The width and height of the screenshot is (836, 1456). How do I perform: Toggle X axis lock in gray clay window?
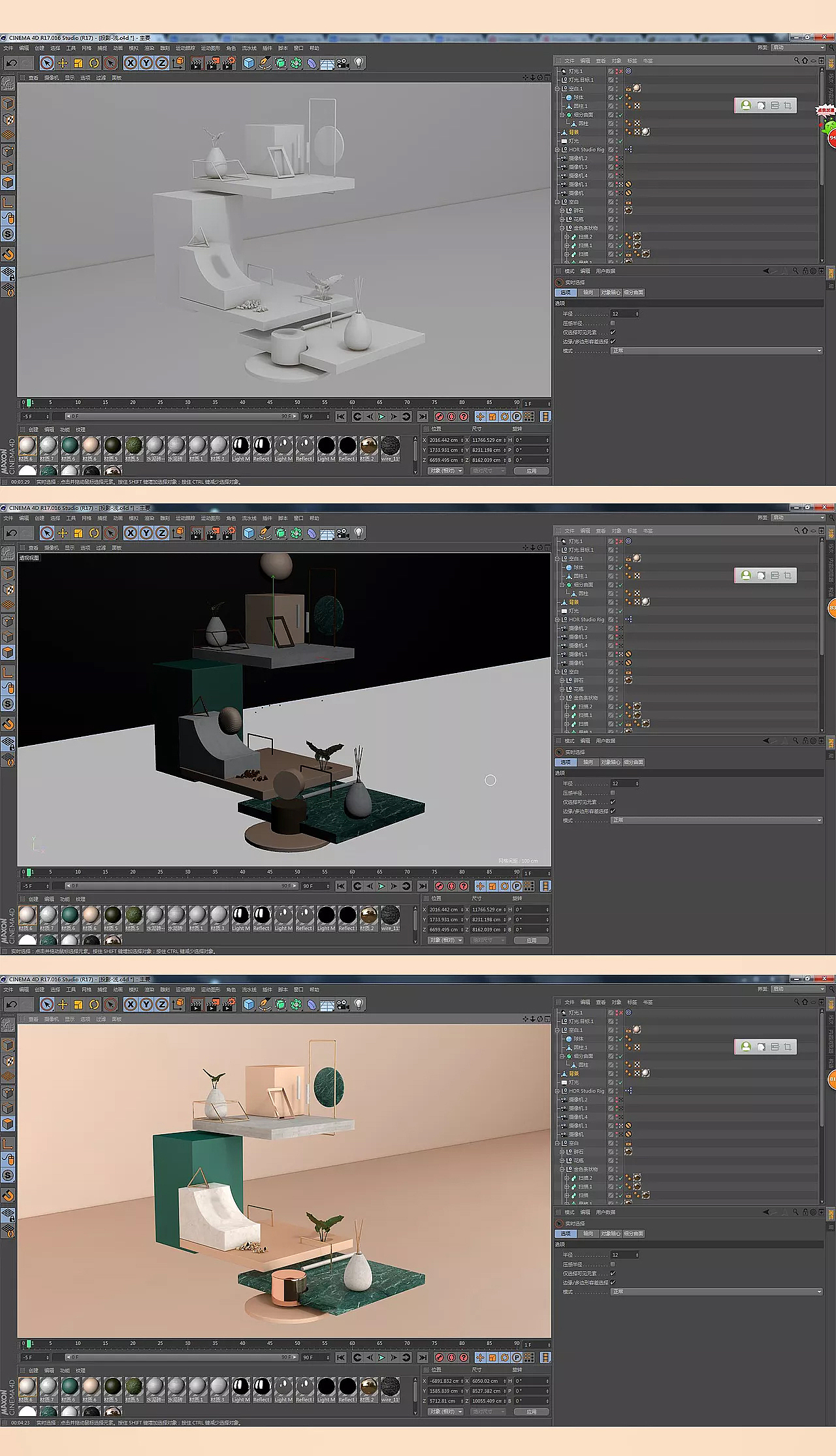pyautogui.click(x=131, y=63)
